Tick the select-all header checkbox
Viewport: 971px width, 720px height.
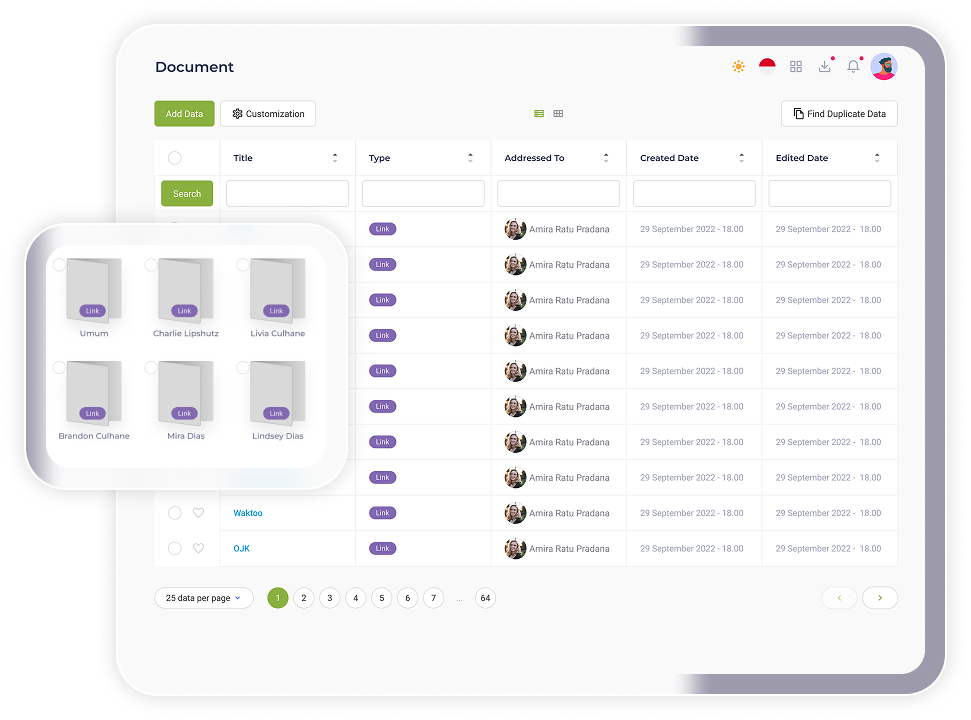click(175, 158)
